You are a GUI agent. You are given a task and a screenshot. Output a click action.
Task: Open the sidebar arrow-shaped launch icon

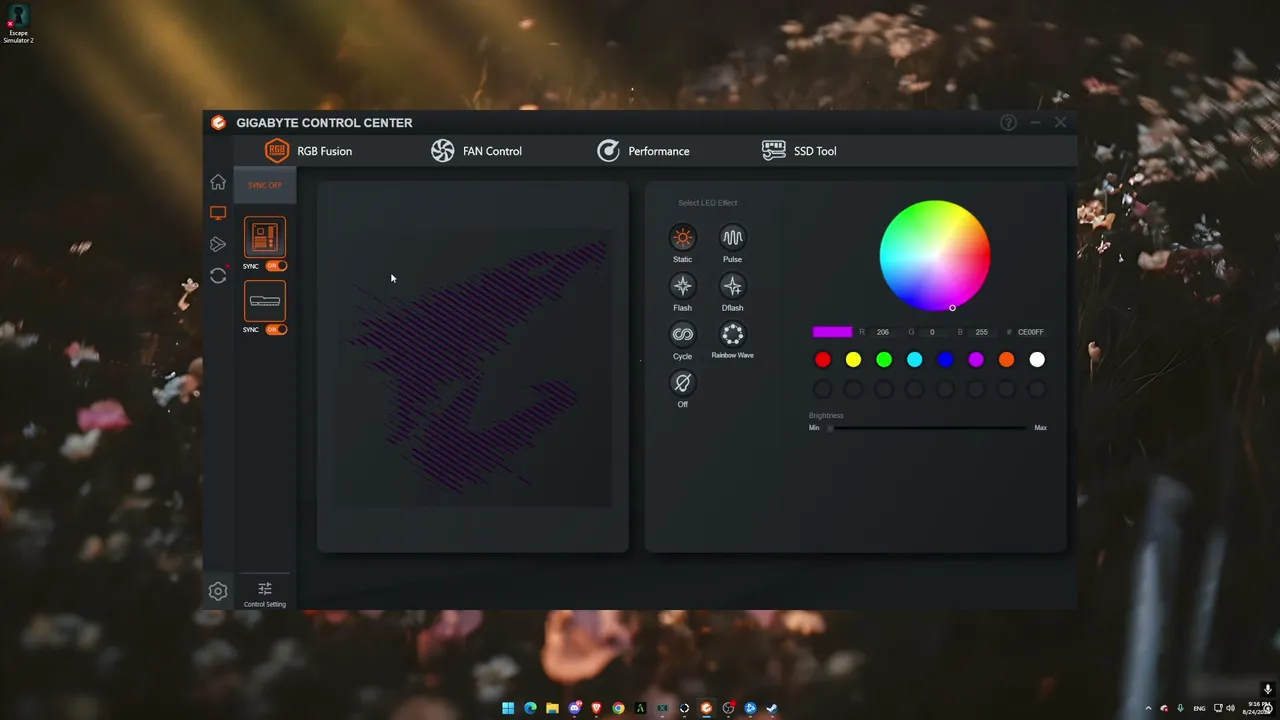click(x=218, y=244)
